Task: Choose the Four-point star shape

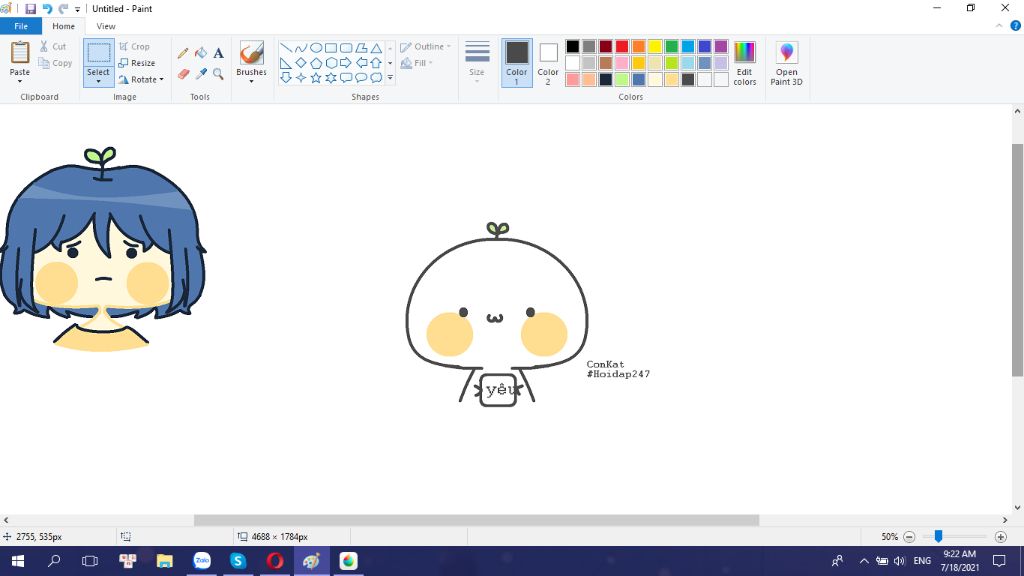Action: pyautogui.click(x=300, y=78)
